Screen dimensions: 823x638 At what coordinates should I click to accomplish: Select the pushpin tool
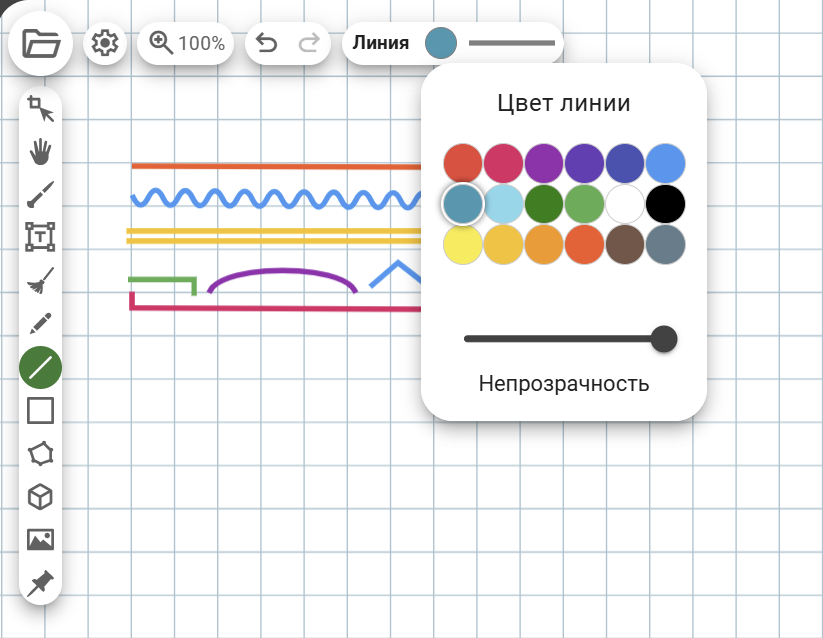tap(41, 584)
